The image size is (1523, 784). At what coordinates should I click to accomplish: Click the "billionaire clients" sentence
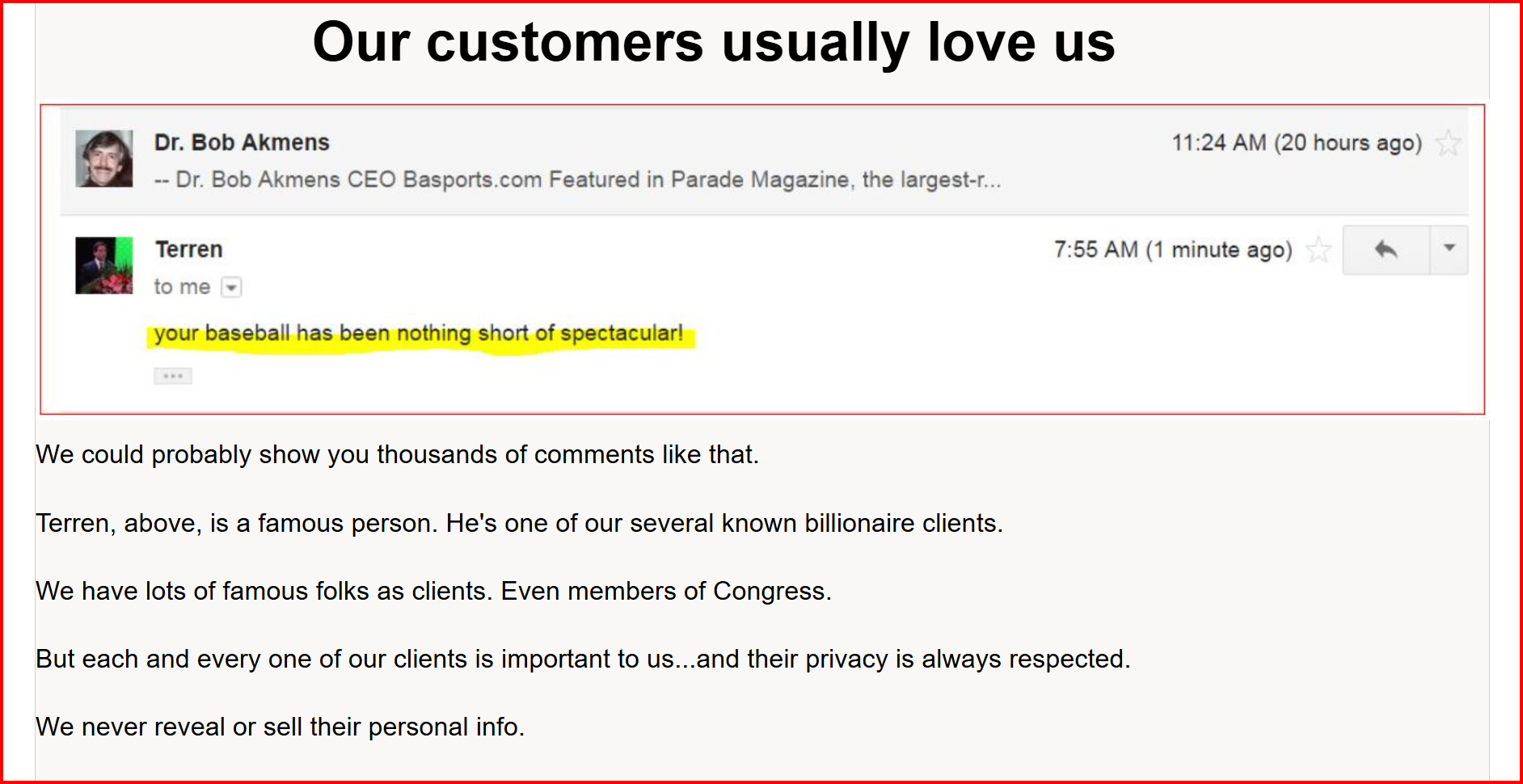click(519, 523)
